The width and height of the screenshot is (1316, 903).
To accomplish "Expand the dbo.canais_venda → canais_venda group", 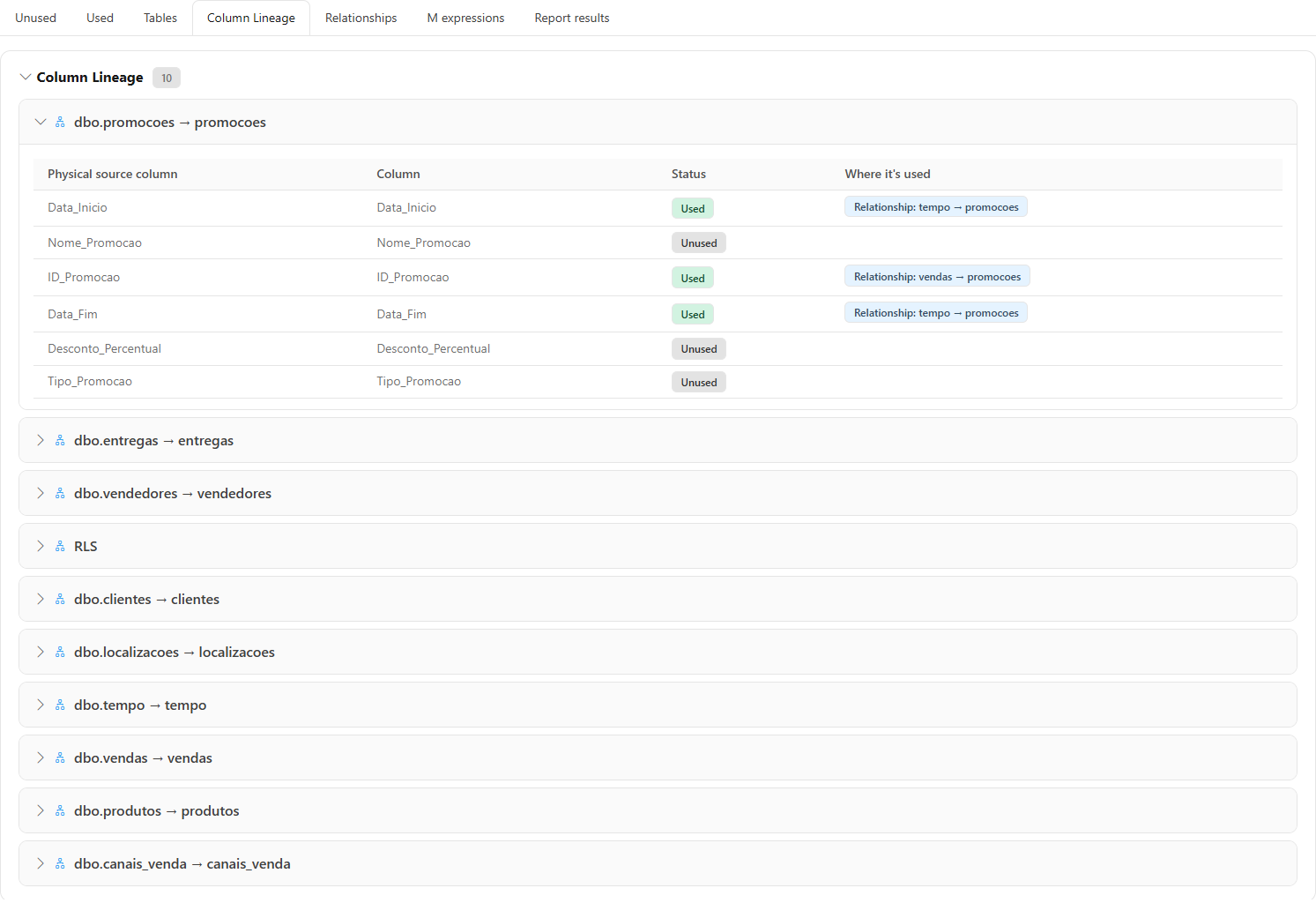I will click(41, 864).
